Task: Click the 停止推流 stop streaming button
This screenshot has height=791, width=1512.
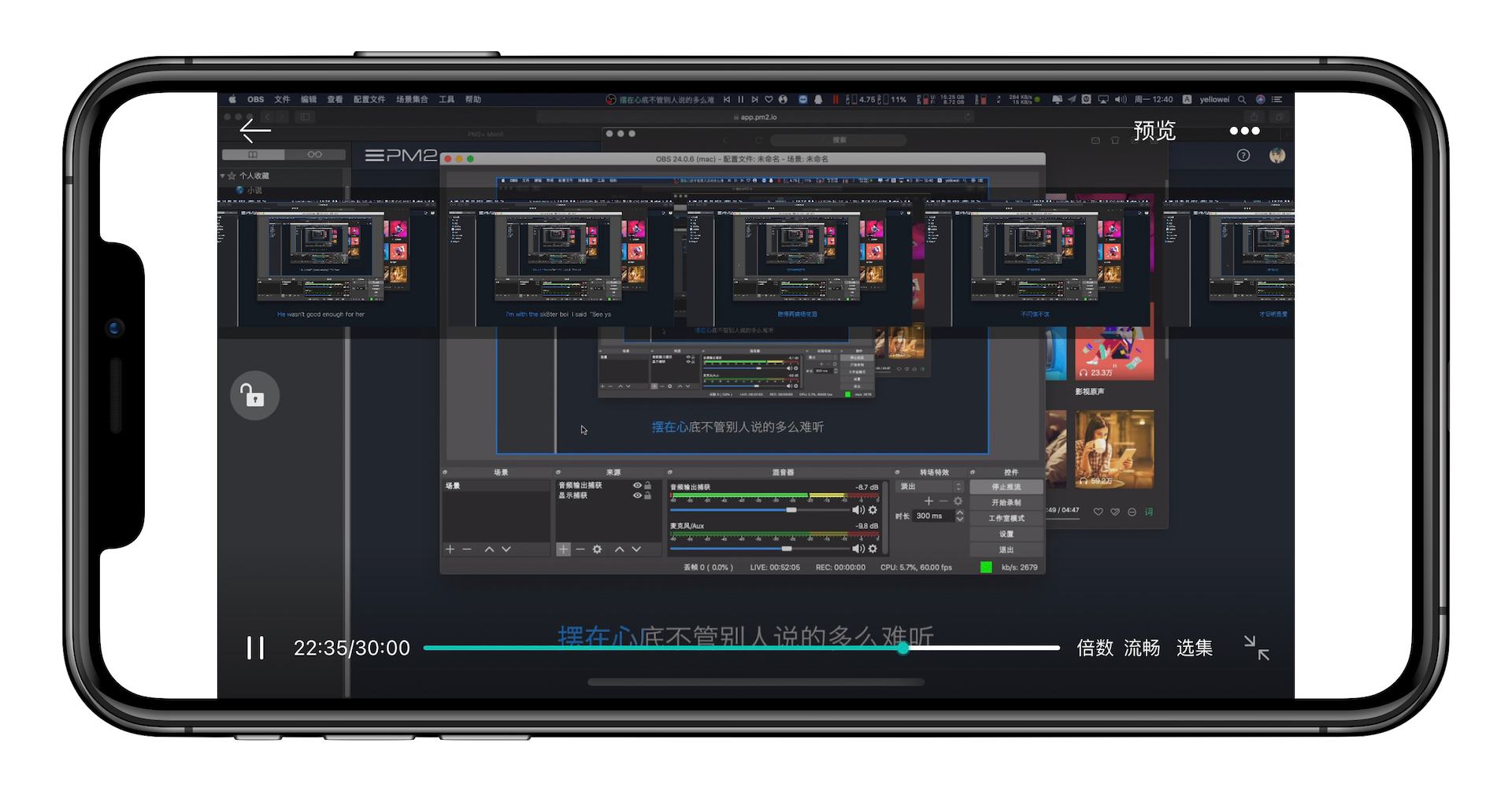Action: coord(1006,486)
